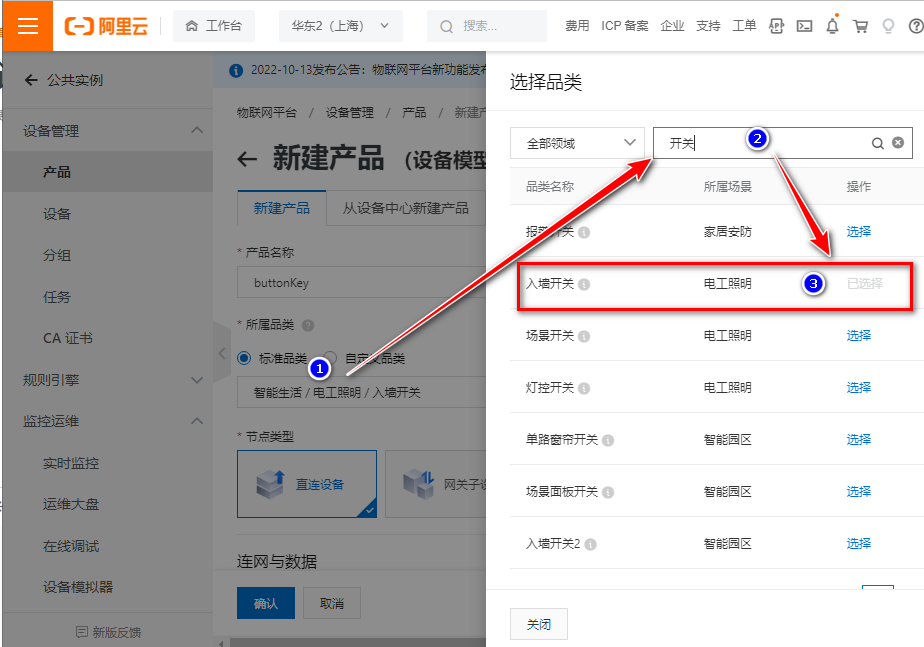Image resolution: width=924 pixels, height=647 pixels.
Task: Click the lightbulb suggestion icon
Action: pos(887,26)
